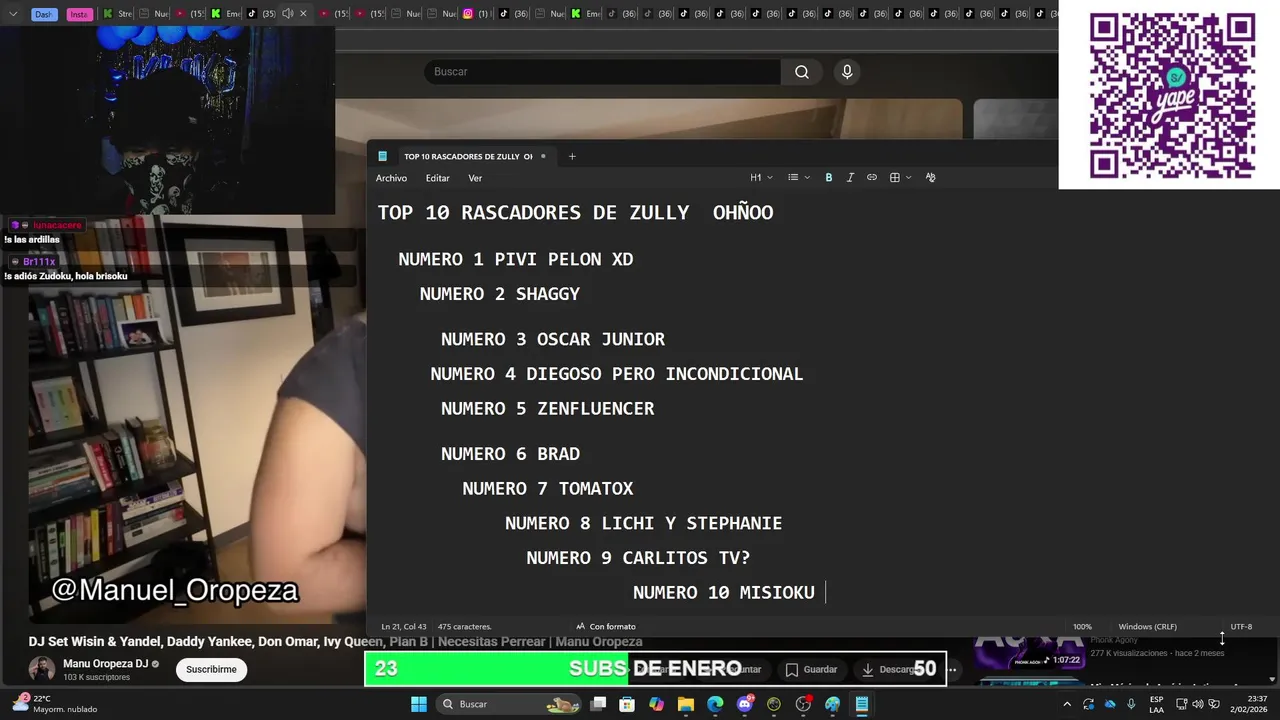
Task: Open Copilot from the taskbar
Action: (x=656, y=704)
